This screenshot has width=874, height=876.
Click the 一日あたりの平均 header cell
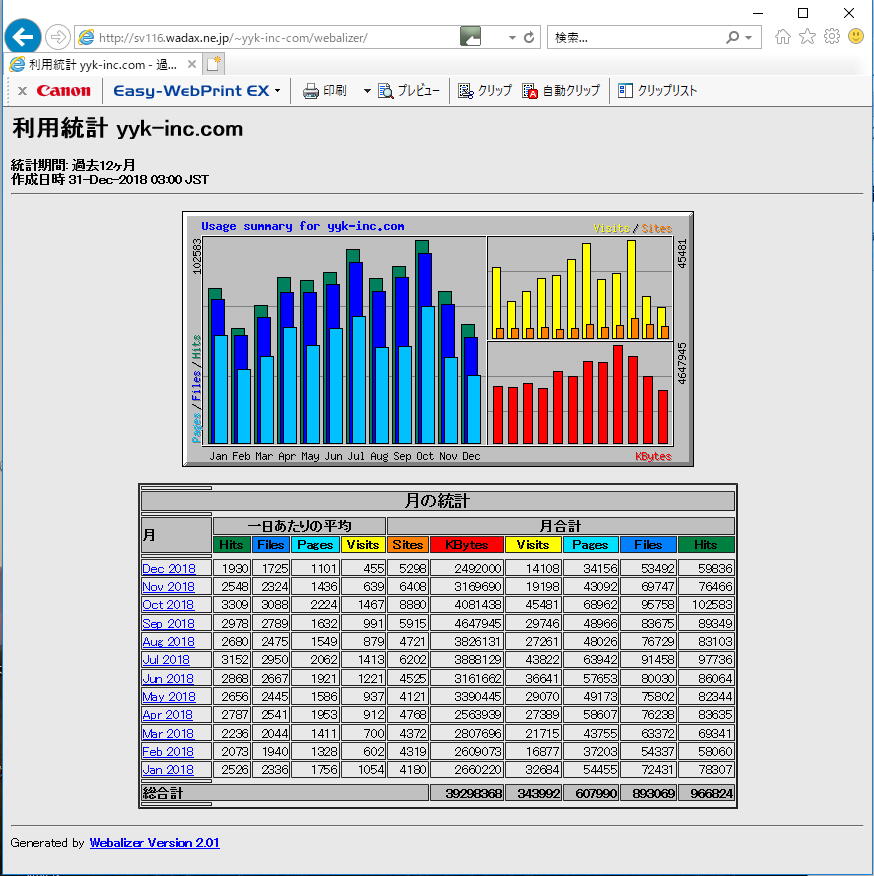click(x=299, y=526)
